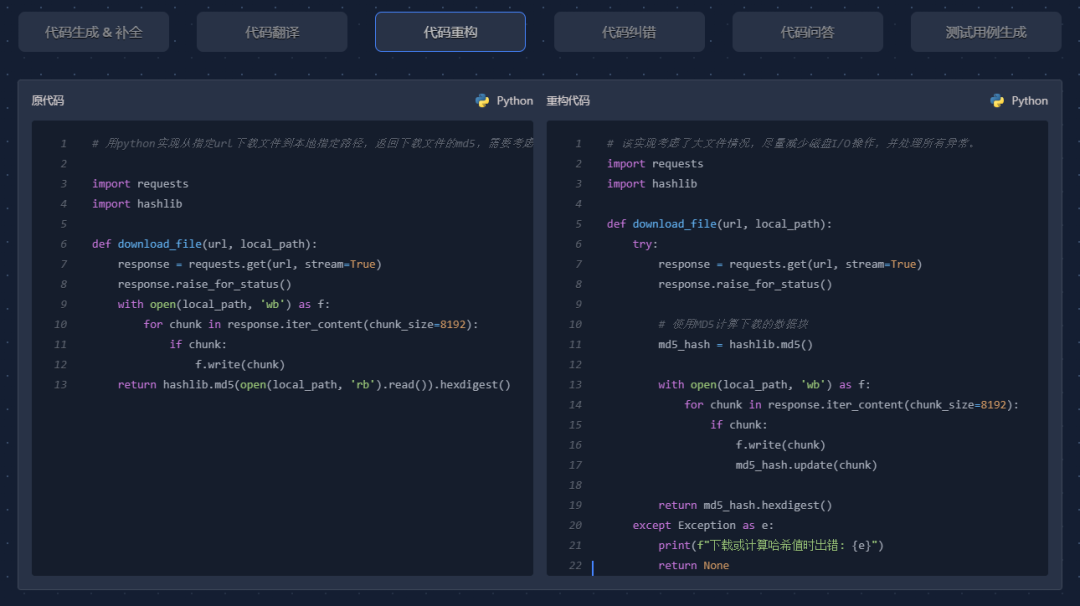This screenshot has height=606, width=1080.
Task: Click the '# 使用MD5计算下载的数据块' comment
Action: pos(733,324)
